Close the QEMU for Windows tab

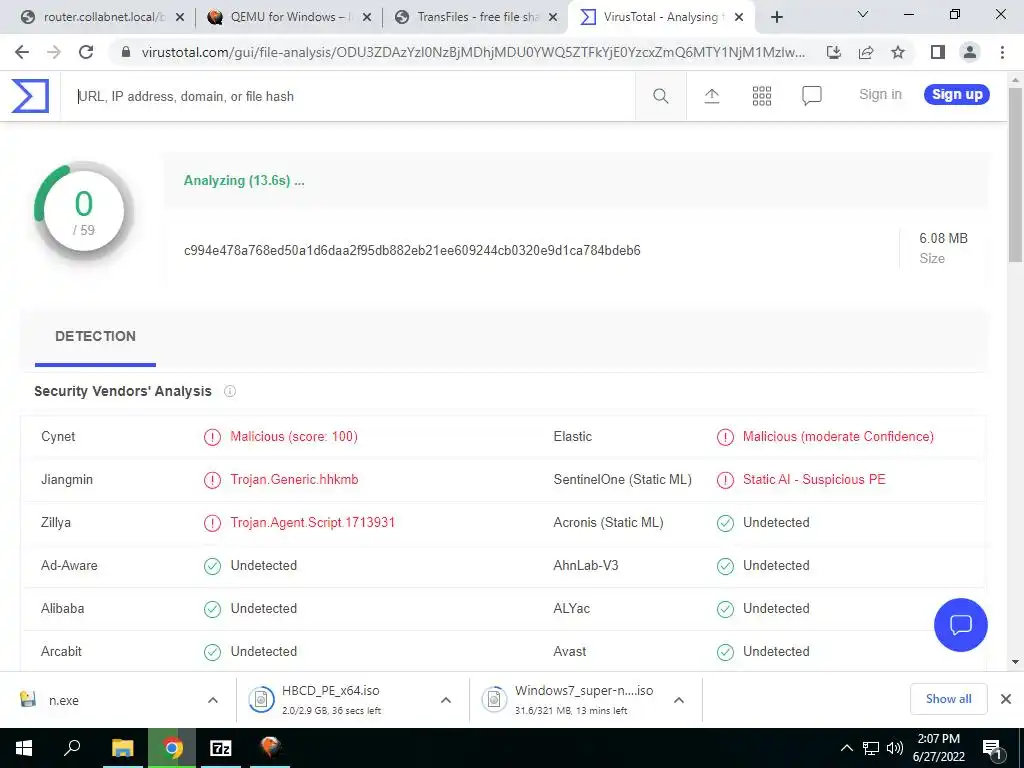pos(366,18)
